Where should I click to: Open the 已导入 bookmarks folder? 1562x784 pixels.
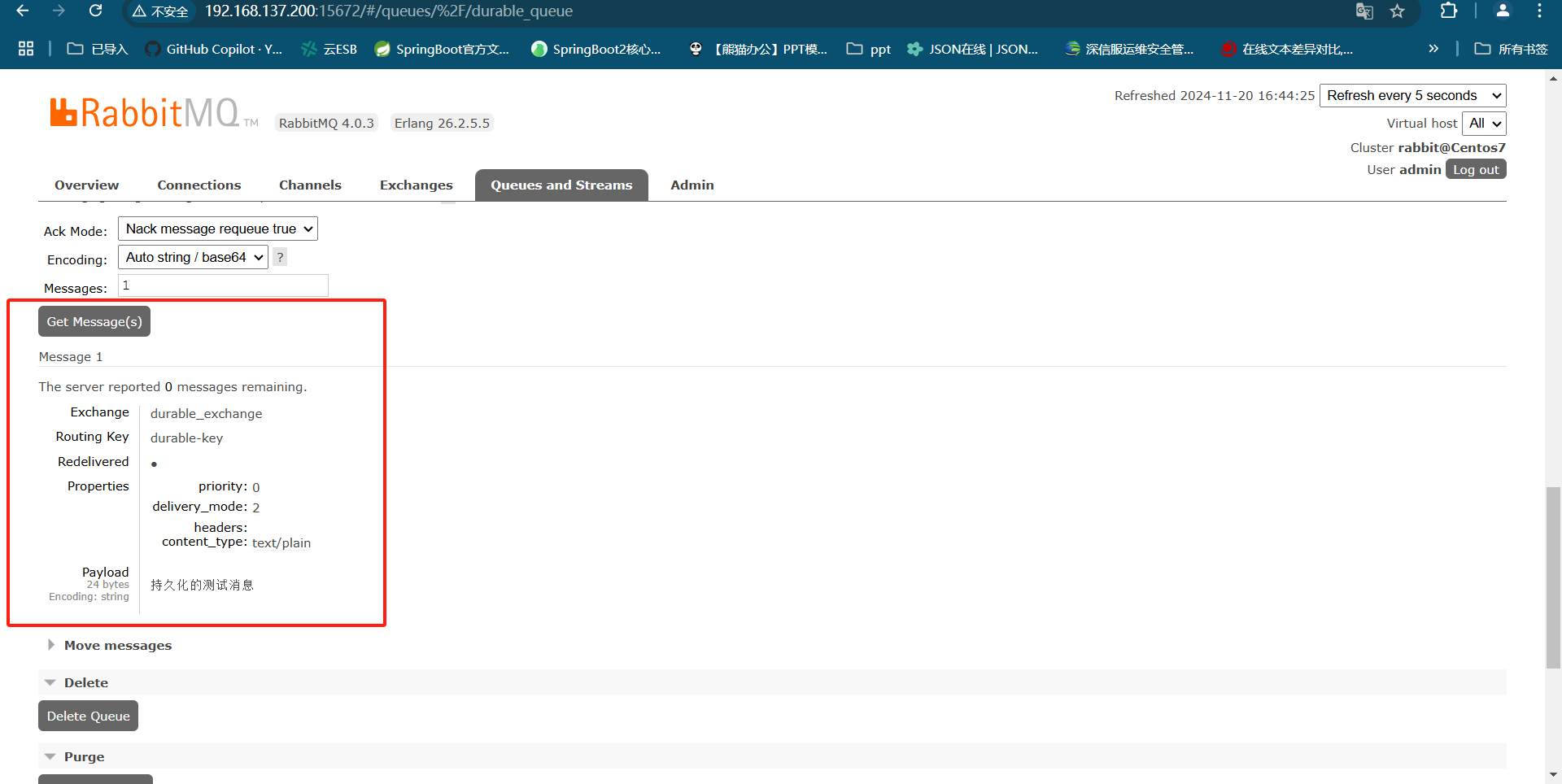coord(98,49)
